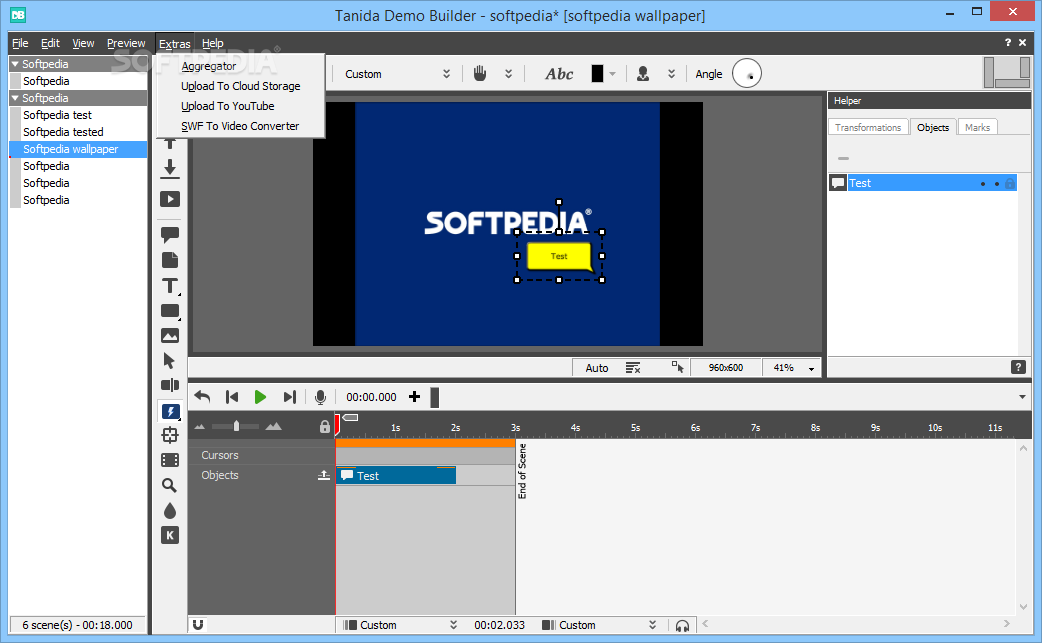
Task: Click the select-object cursor icon
Action: (678, 367)
